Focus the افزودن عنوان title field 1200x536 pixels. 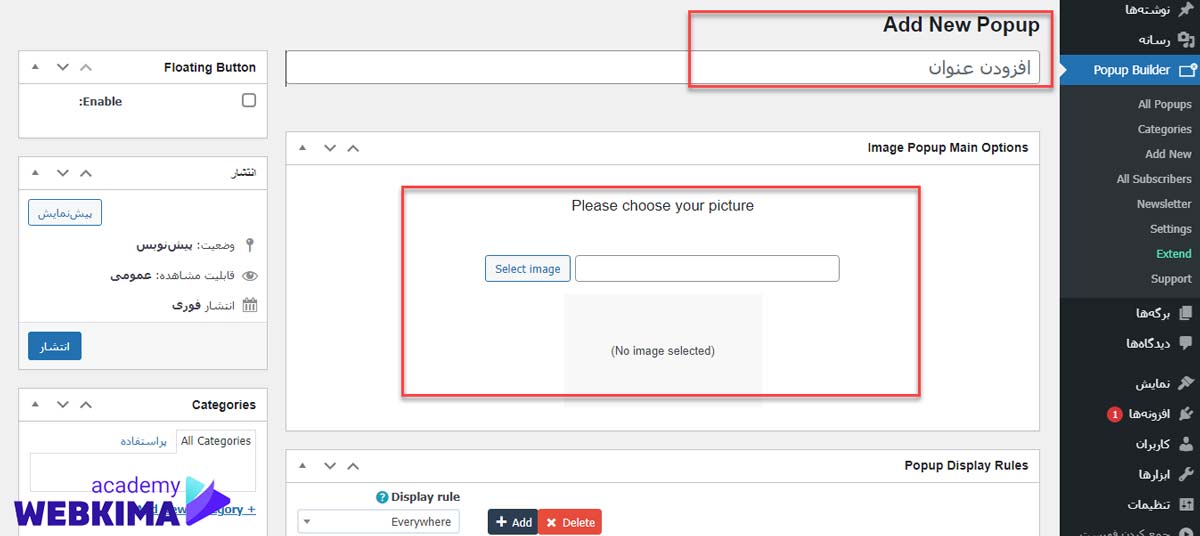[x=663, y=68]
